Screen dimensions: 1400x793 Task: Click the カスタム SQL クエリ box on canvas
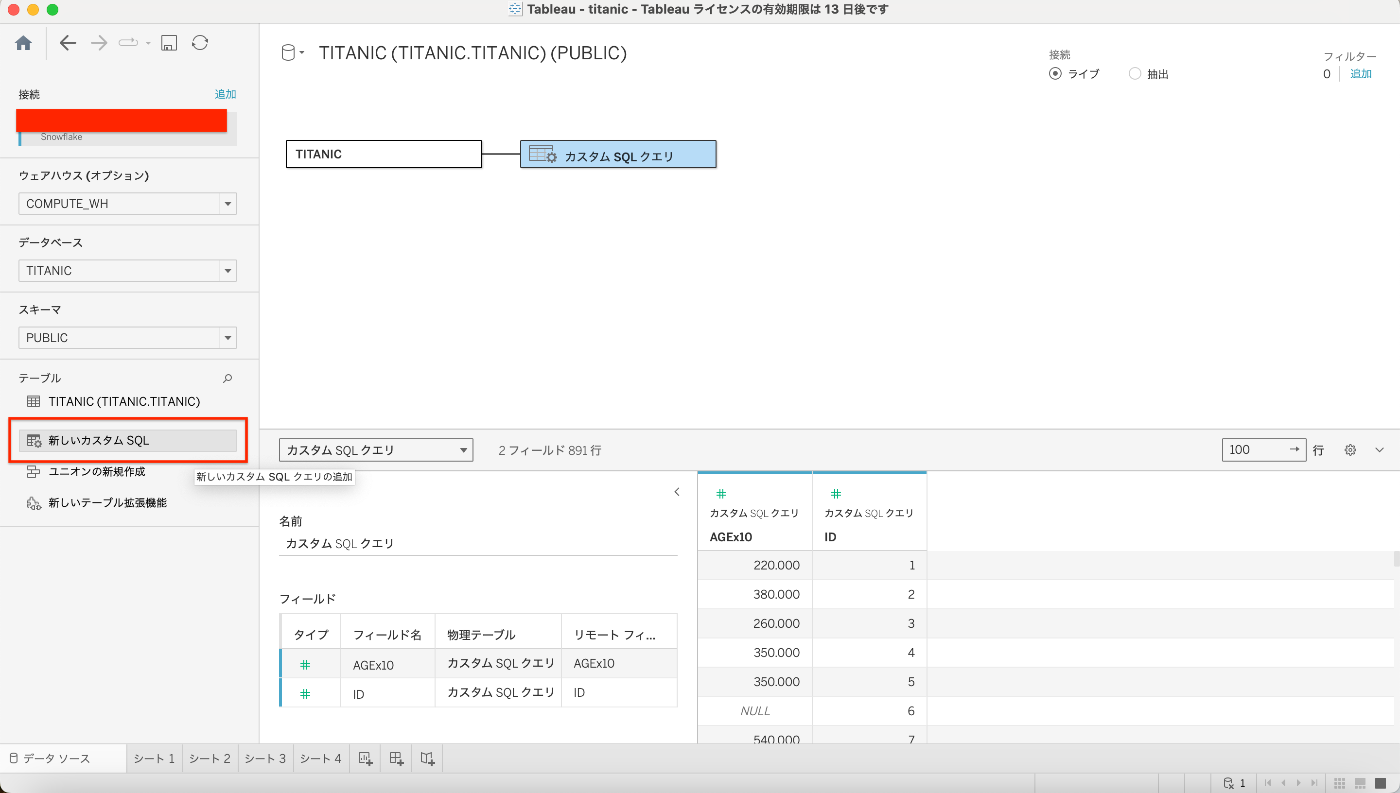tap(618, 154)
